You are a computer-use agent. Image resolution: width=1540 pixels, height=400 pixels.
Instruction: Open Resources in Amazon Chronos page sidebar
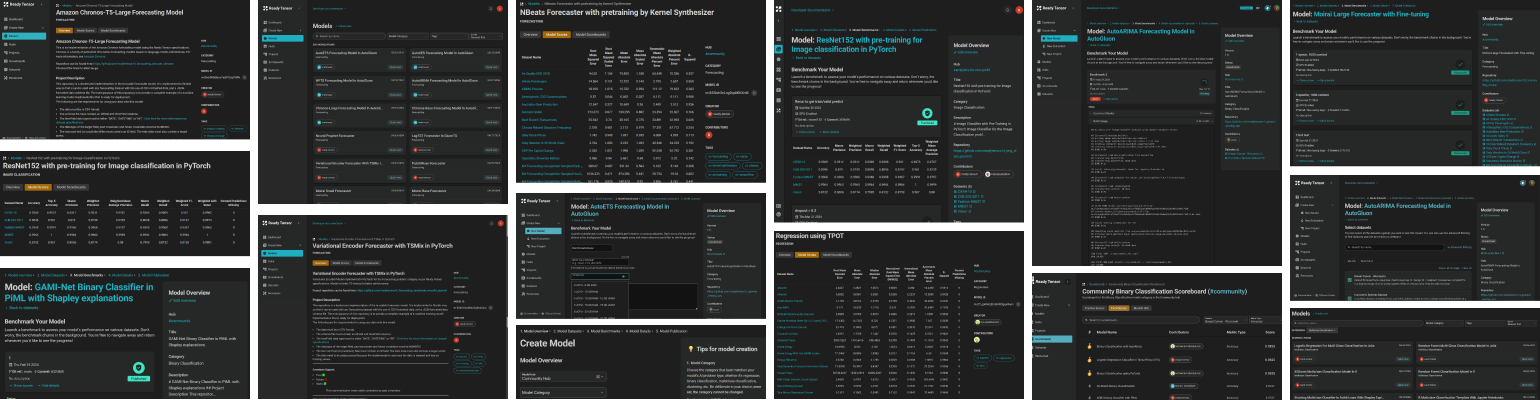[x=14, y=78]
